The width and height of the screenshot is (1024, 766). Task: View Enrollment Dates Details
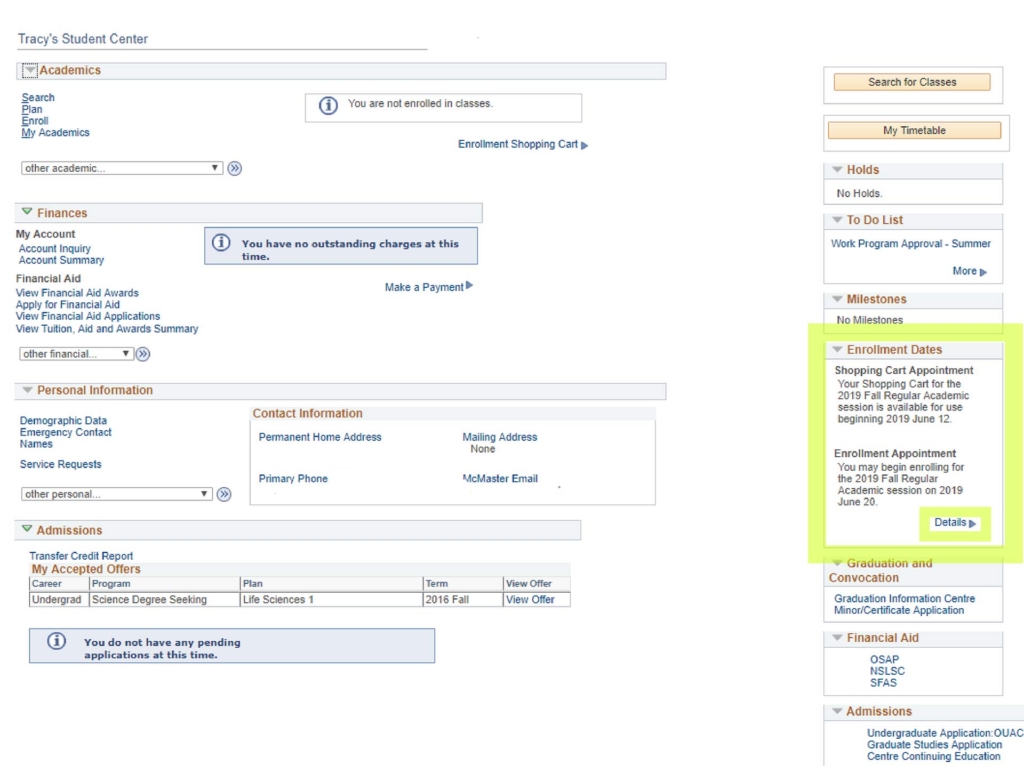954,523
